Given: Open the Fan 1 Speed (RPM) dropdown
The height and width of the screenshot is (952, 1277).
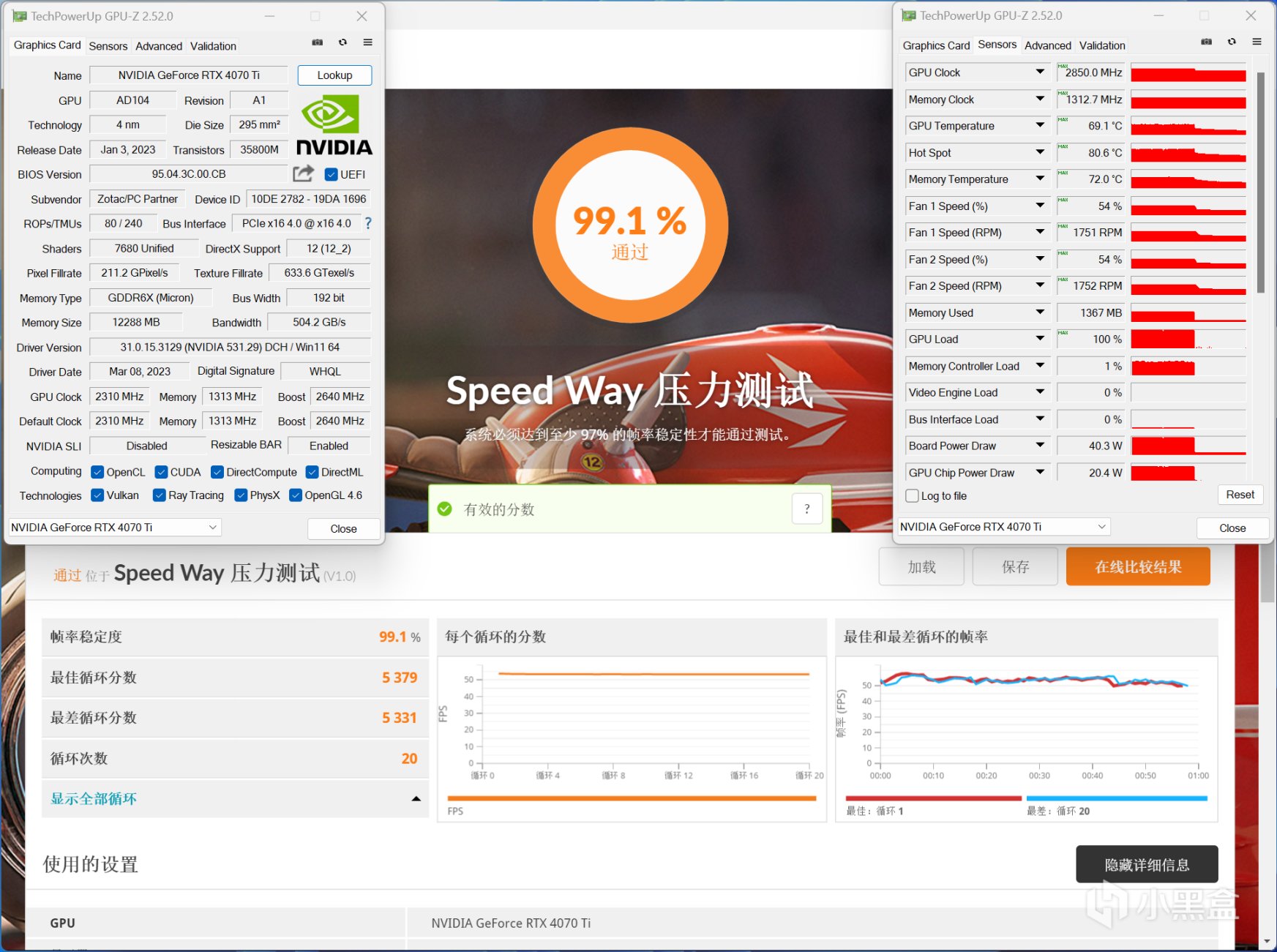Looking at the screenshot, I should tap(1040, 232).
